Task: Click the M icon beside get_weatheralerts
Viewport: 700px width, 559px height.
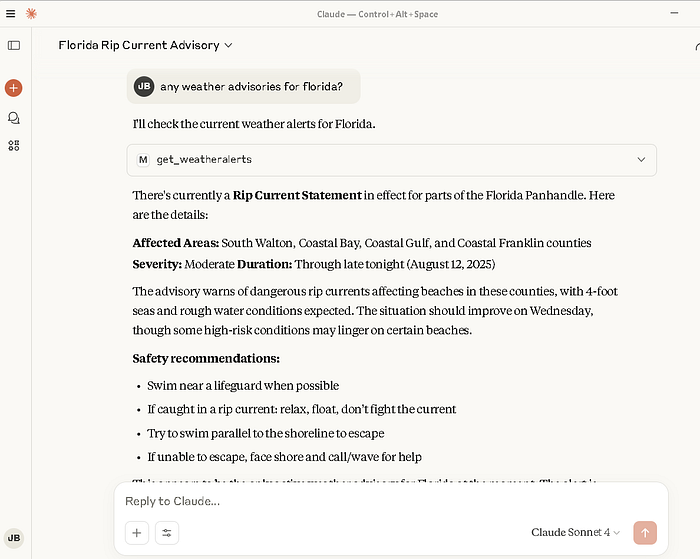Action: point(143,160)
